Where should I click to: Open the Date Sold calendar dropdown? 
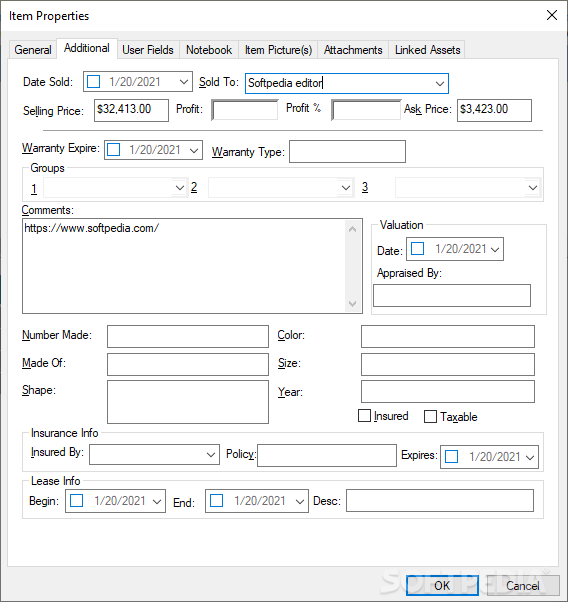tap(184, 82)
